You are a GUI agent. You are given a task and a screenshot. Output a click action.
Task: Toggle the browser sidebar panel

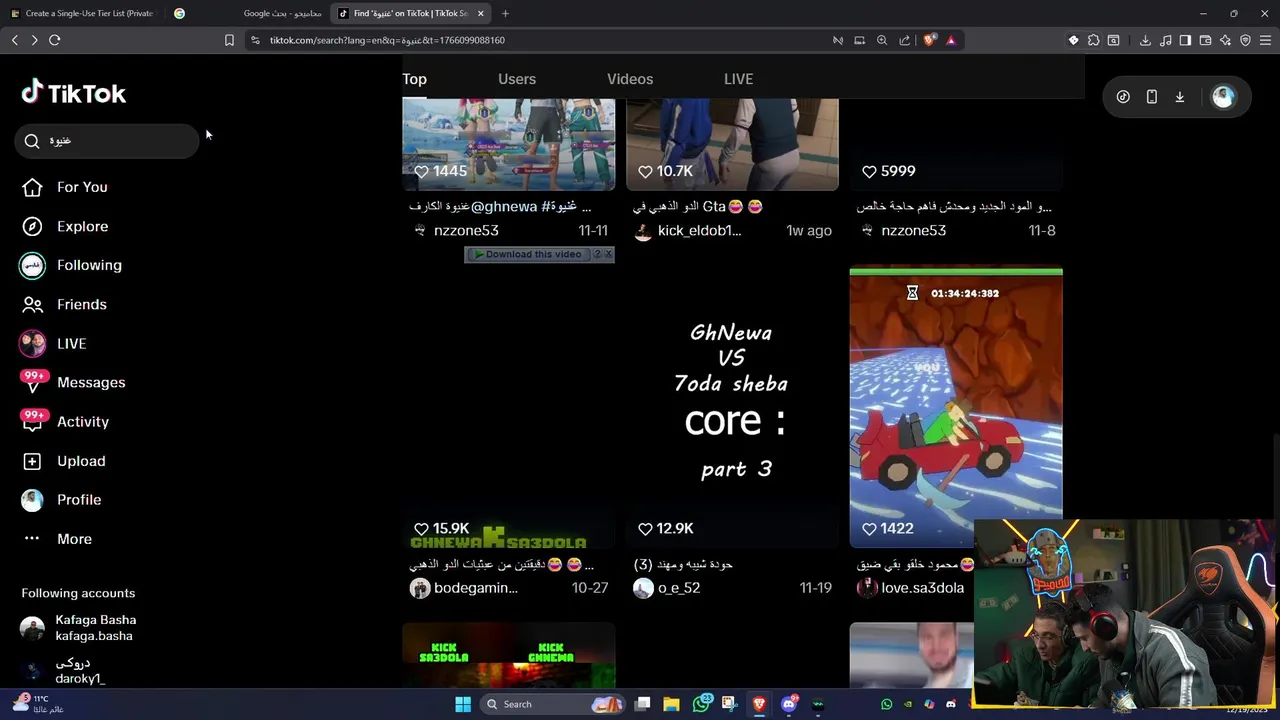(1185, 40)
